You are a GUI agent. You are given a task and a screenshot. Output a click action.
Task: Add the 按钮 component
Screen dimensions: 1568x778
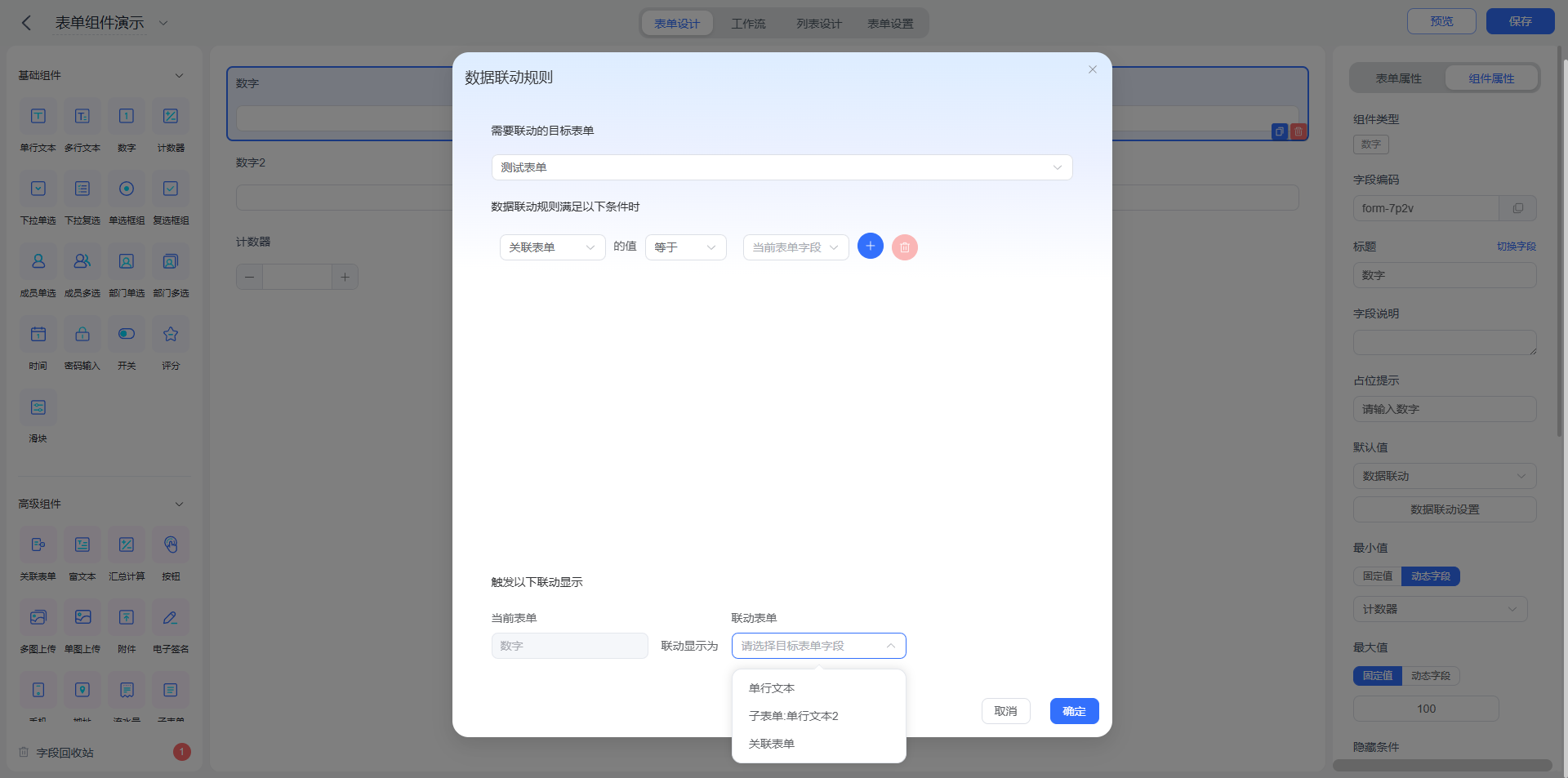(171, 545)
